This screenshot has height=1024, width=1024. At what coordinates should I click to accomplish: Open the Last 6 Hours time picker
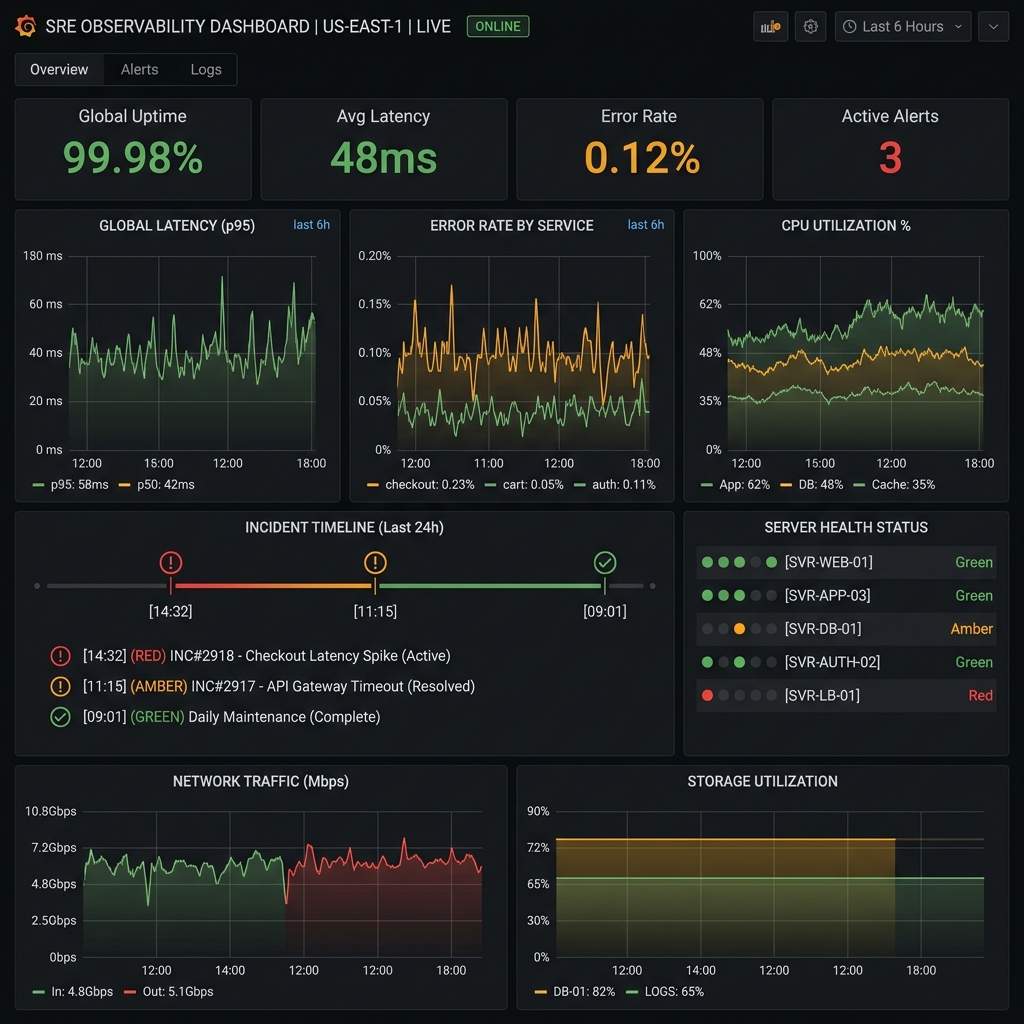click(903, 27)
